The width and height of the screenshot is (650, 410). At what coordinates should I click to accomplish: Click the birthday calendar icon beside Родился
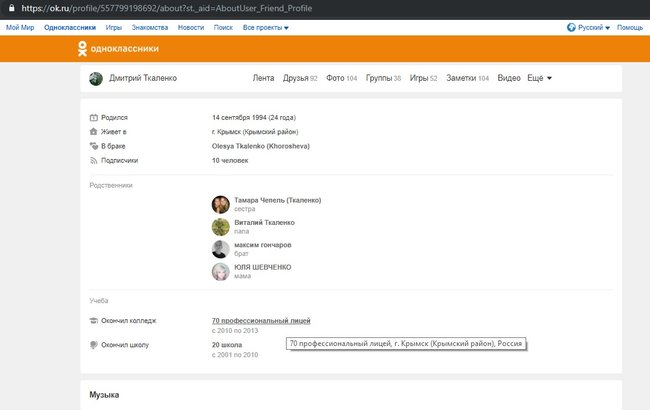click(94, 118)
